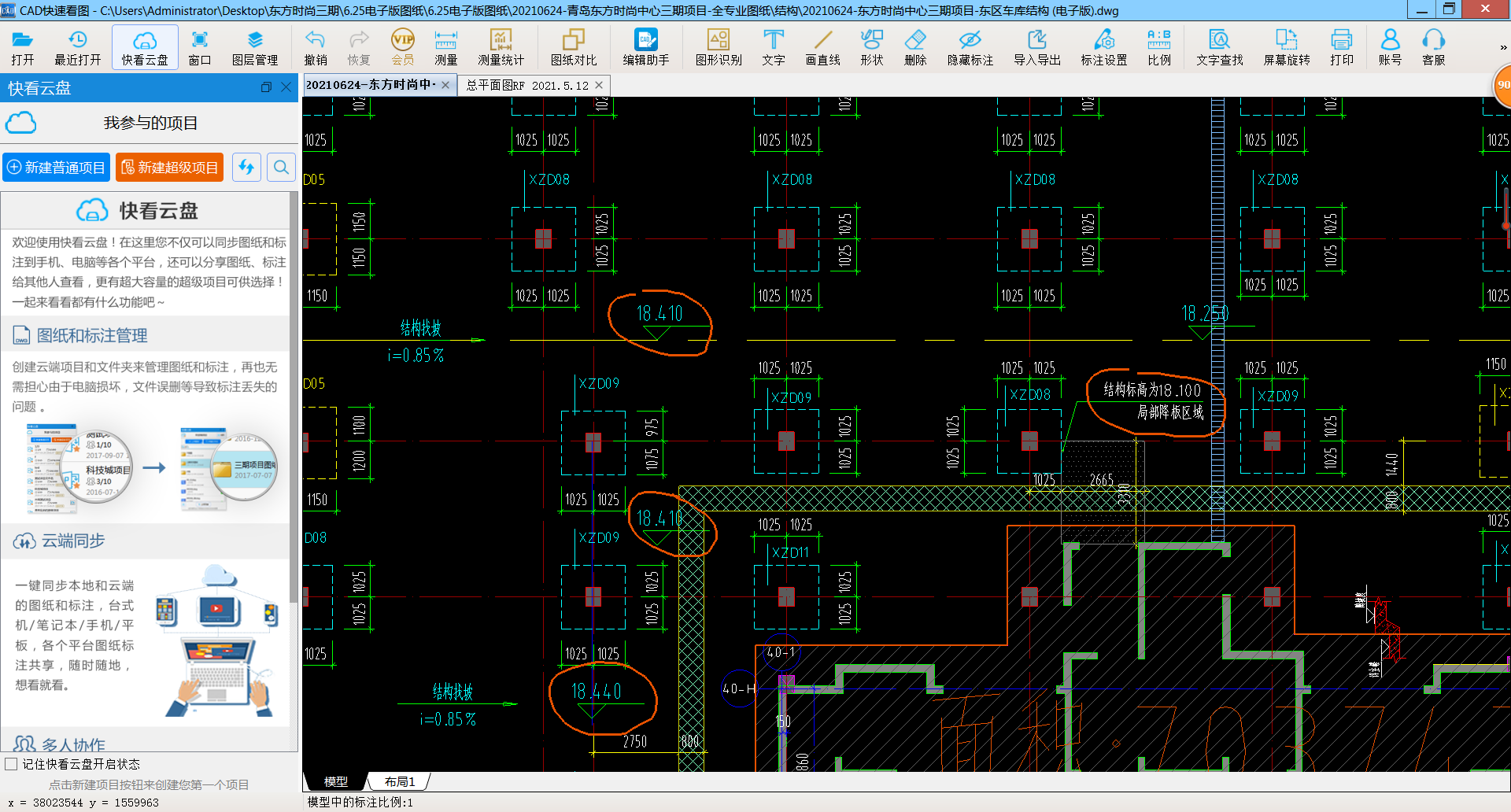Click the 18.440 elevation annotation
Screen dimensions: 1511x812
coord(596,691)
